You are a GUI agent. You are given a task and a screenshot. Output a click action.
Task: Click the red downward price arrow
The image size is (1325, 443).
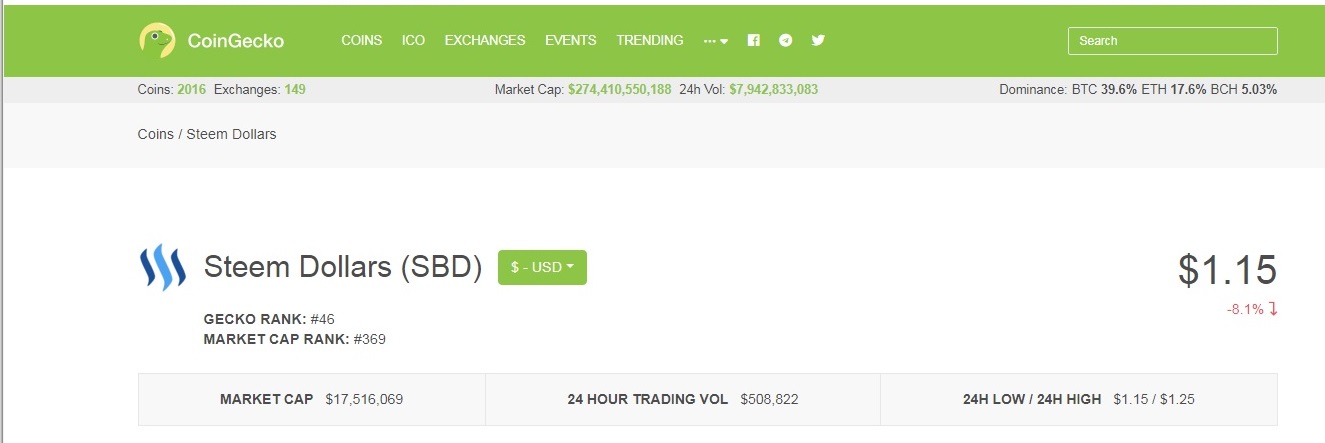click(x=1273, y=310)
